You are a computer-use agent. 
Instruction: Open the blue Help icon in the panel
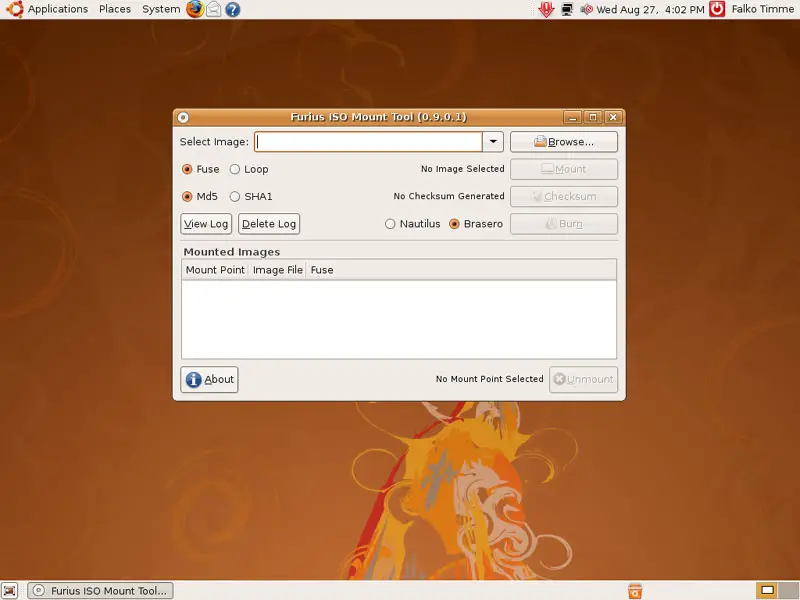click(233, 9)
